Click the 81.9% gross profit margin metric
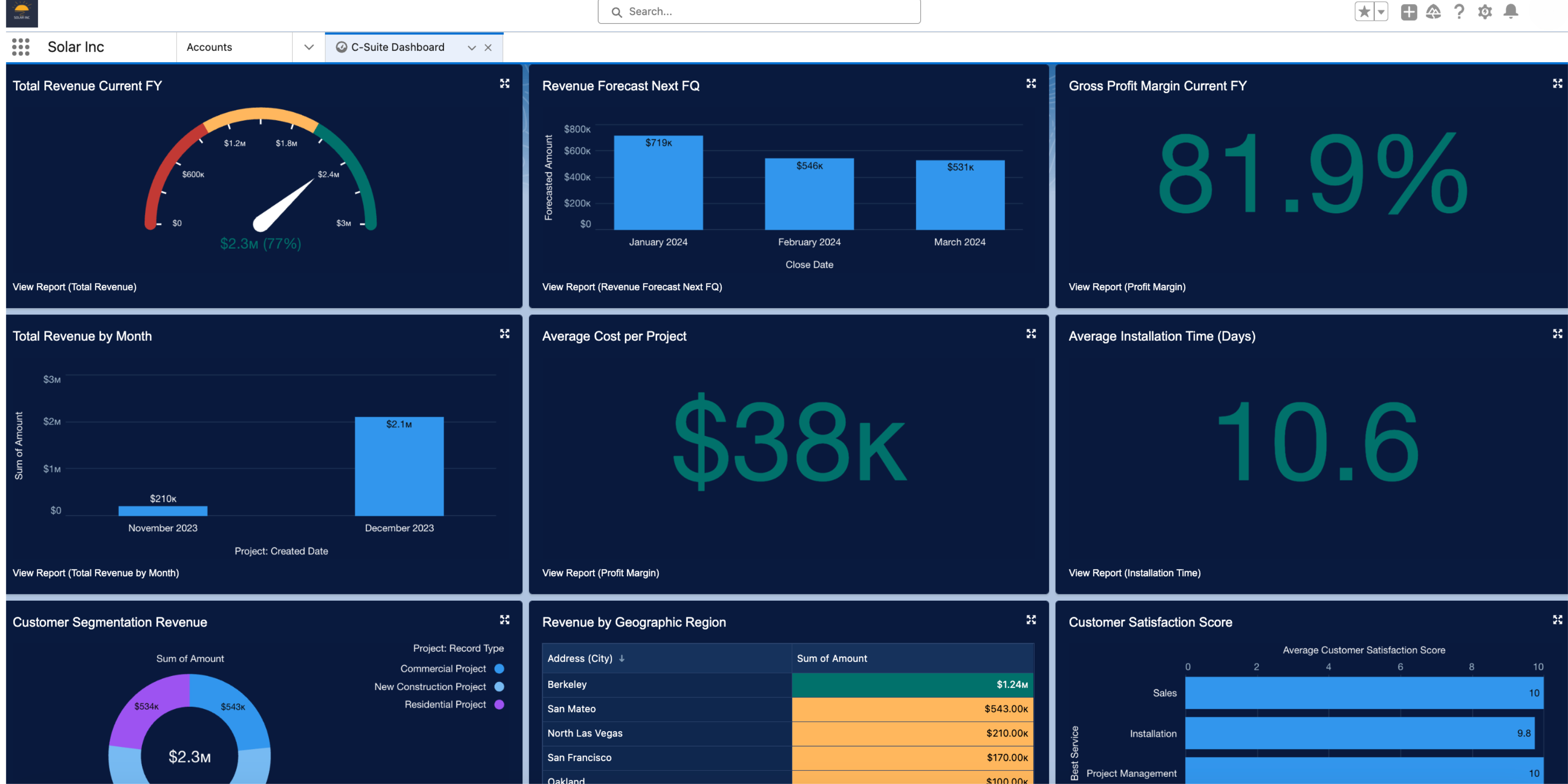This screenshot has width=1568, height=784. point(1313,174)
